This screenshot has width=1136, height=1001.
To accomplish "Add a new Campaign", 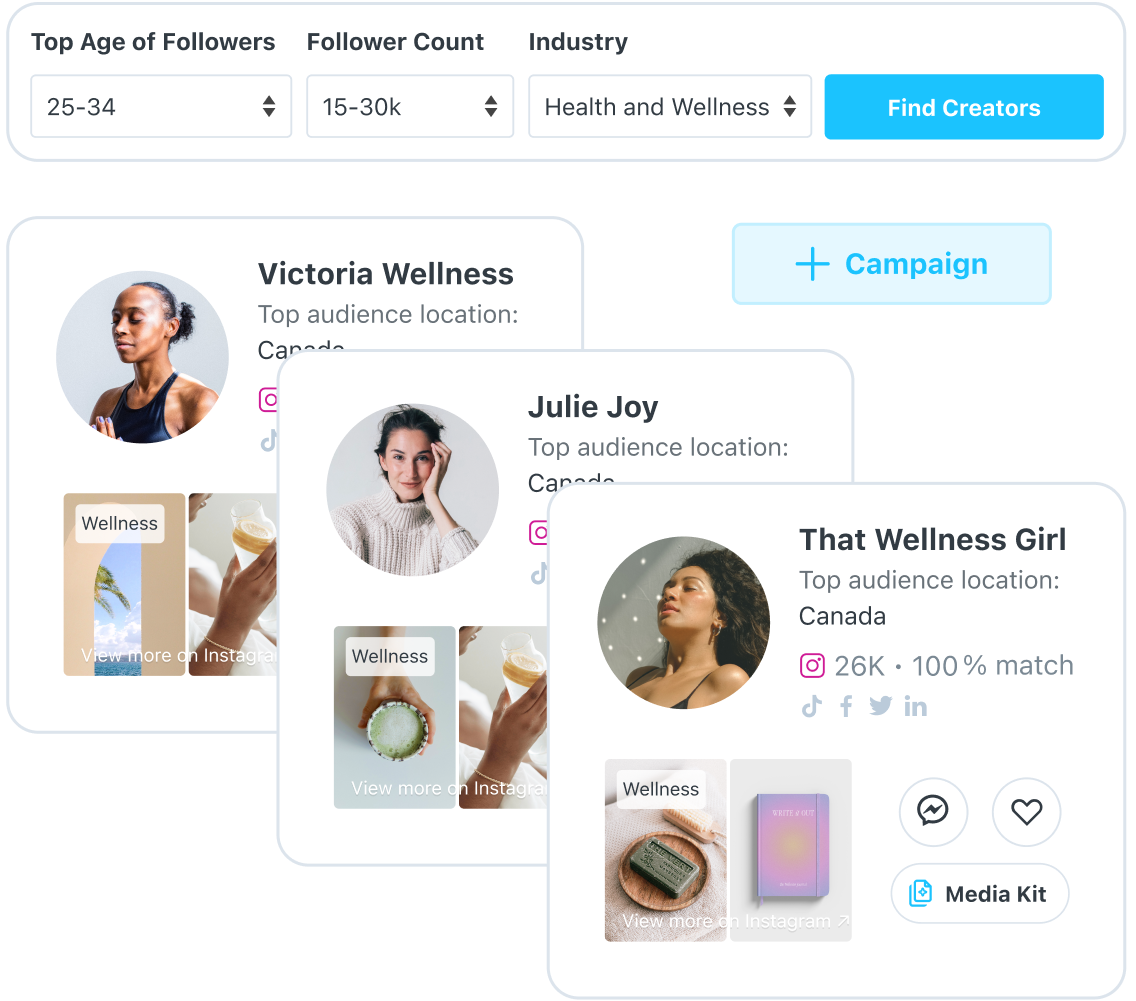I will 891,264.
